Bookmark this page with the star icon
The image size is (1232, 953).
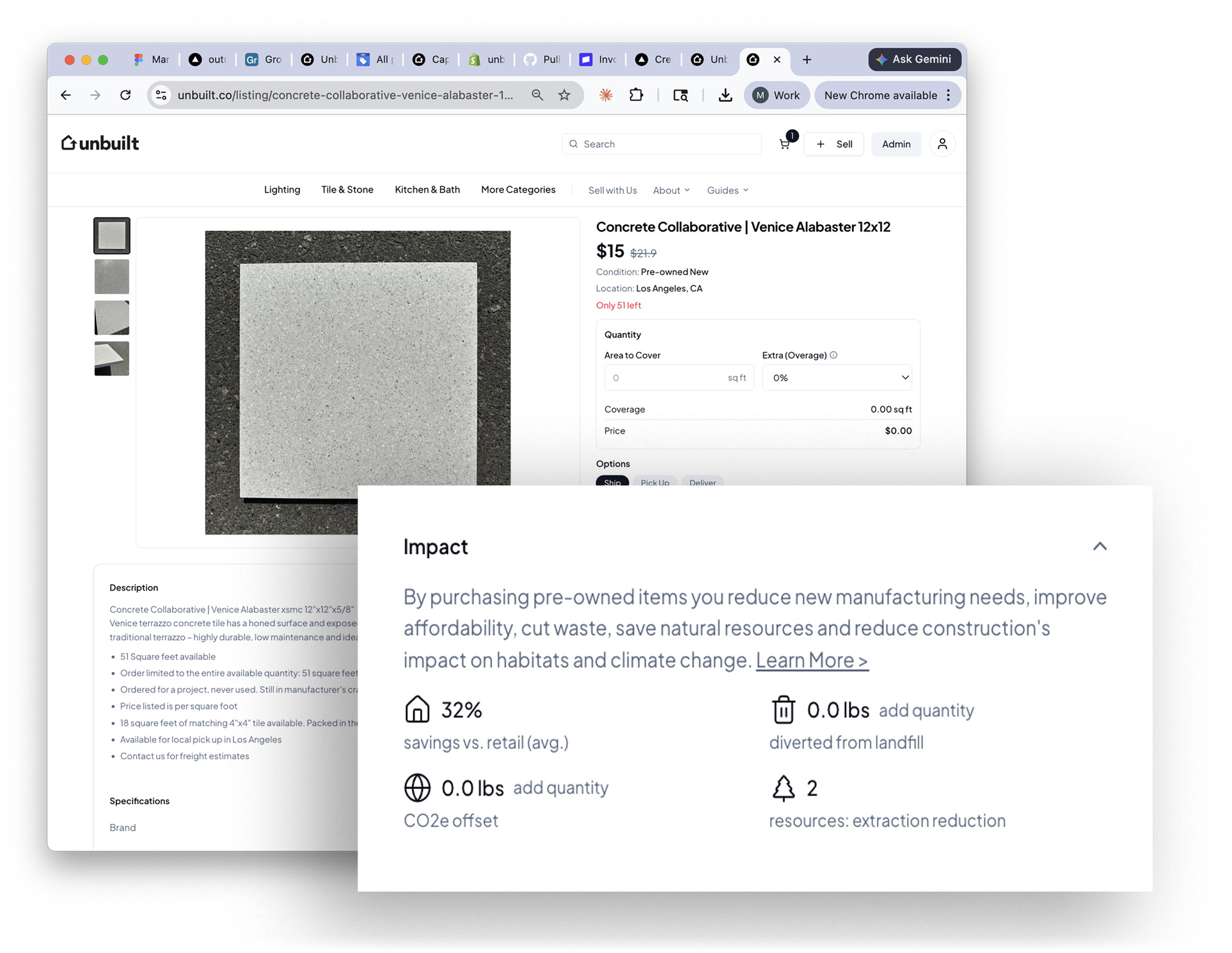pyautogui.click(x=564, y=95)
